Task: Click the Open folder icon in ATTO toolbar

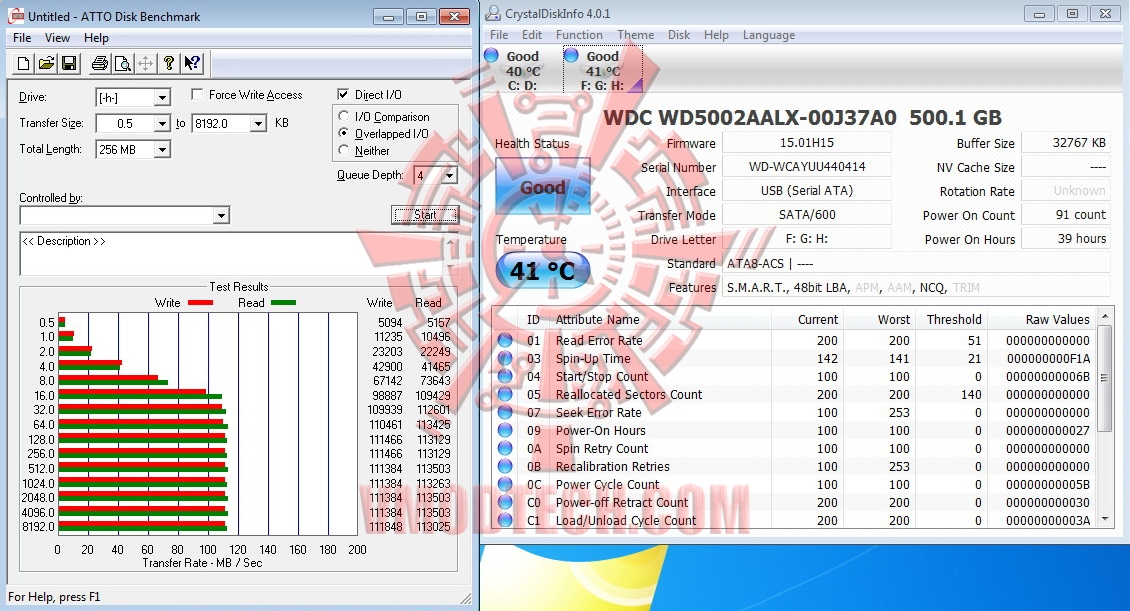Action: 46,63
